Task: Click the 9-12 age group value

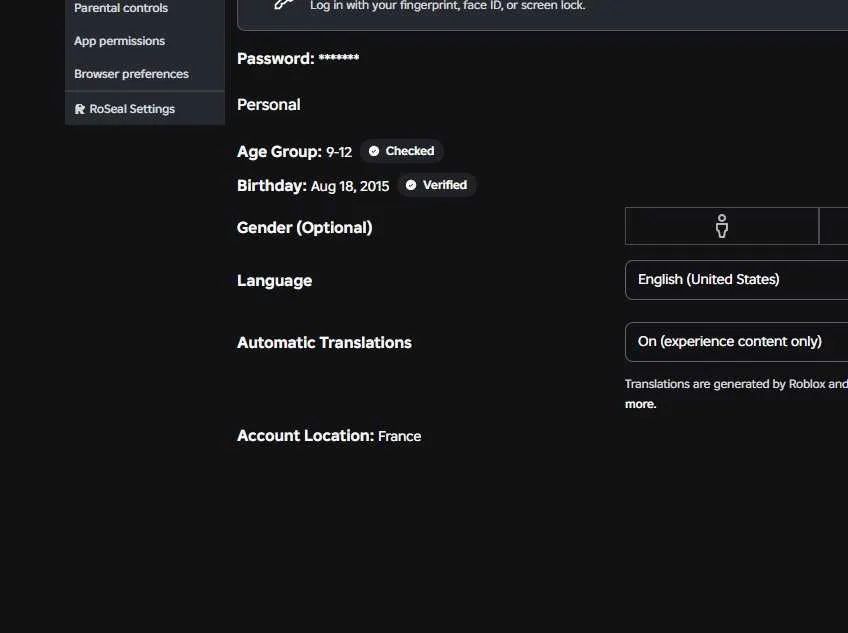Action: (x=339, y=153)
